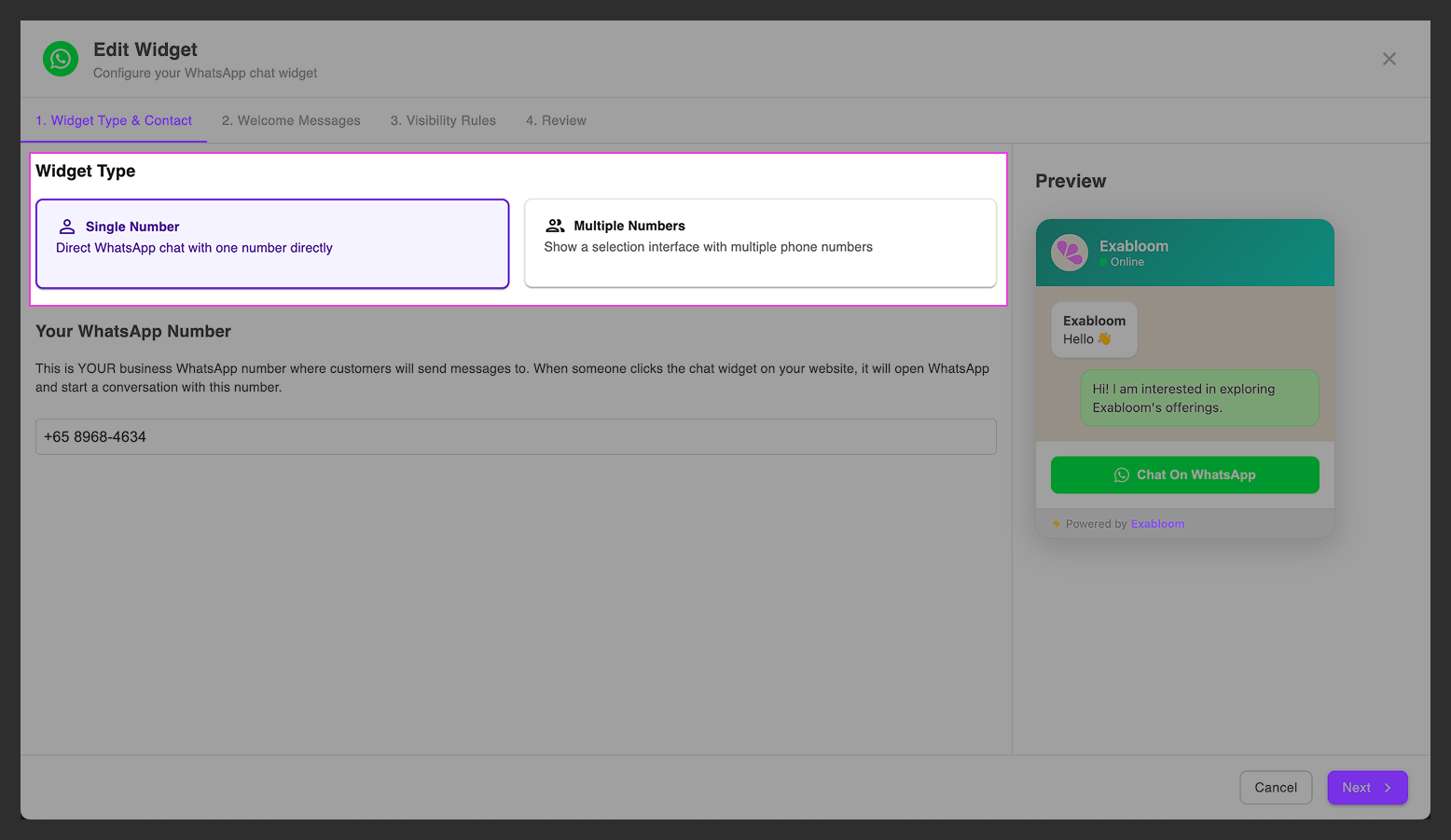Click the lightning bolt beside Powered by
Viewport: 1451px width, 840px height.
coord(1055,523)
